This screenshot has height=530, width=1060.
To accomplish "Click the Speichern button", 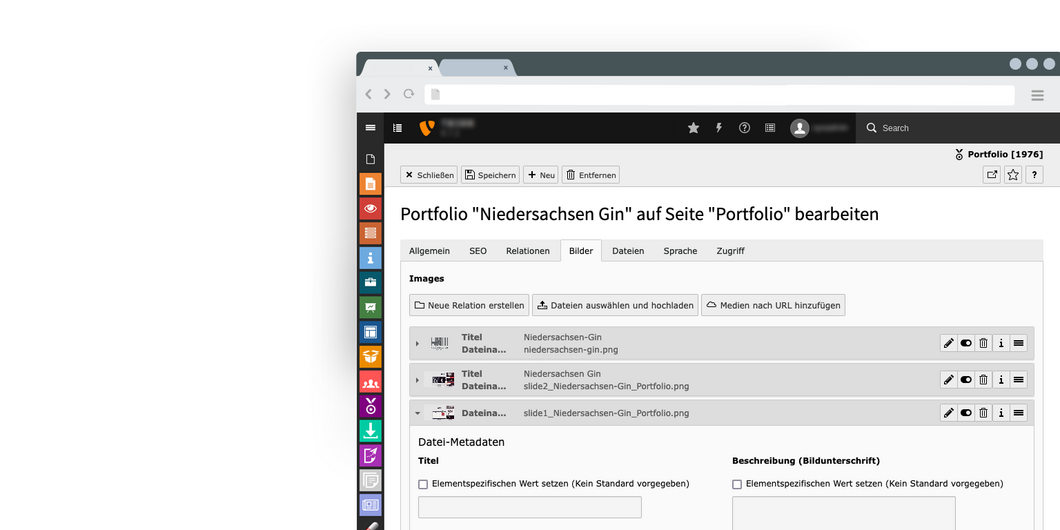I will click(x=490, y=175).
